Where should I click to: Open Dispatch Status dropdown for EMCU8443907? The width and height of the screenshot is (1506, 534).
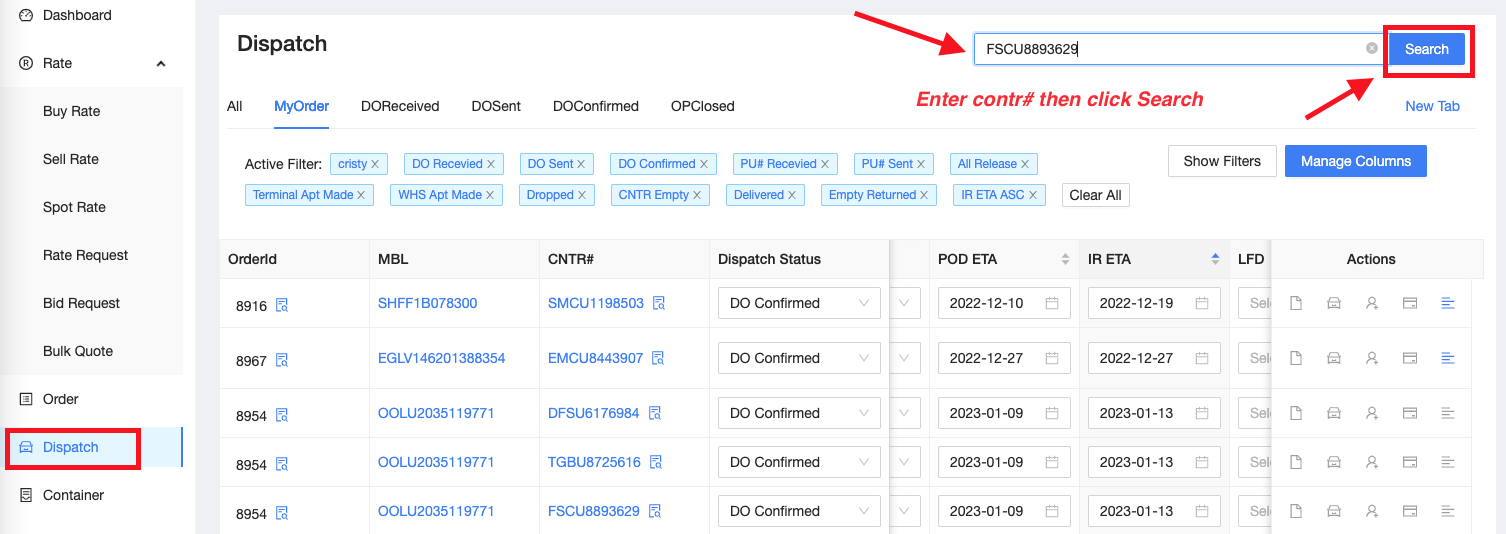pos(799,358)
